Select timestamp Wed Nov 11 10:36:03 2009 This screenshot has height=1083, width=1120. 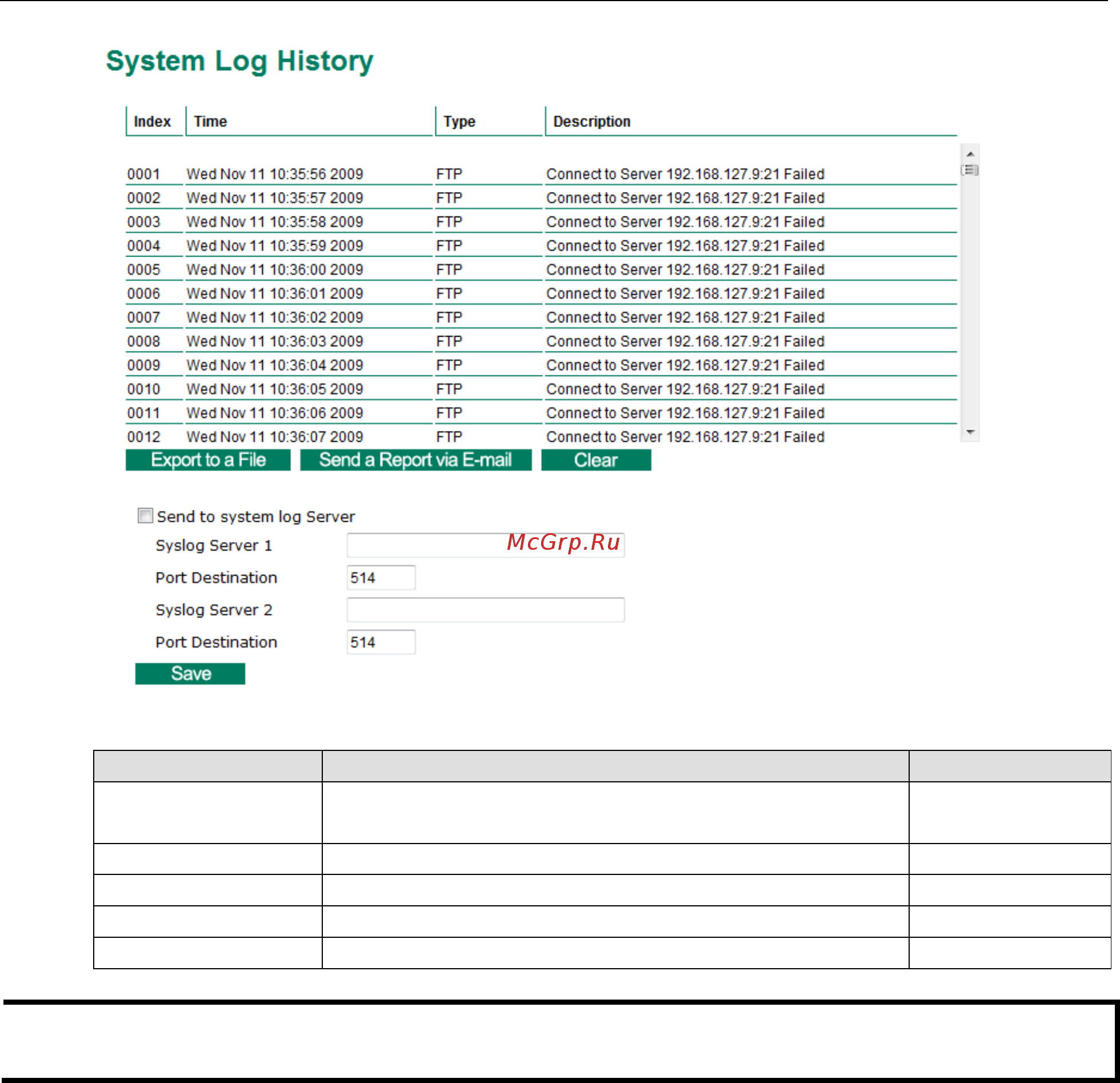pyautogui.click(x=275, y=342)
